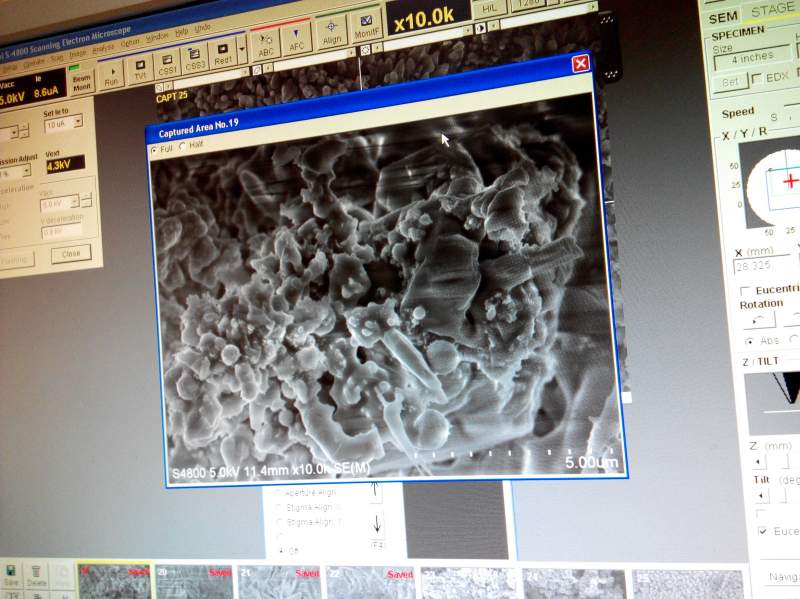Select the TV1 scan mode icon
Image resolution: width=800 pixels, height=599 pixels.
tap(140, 70)
